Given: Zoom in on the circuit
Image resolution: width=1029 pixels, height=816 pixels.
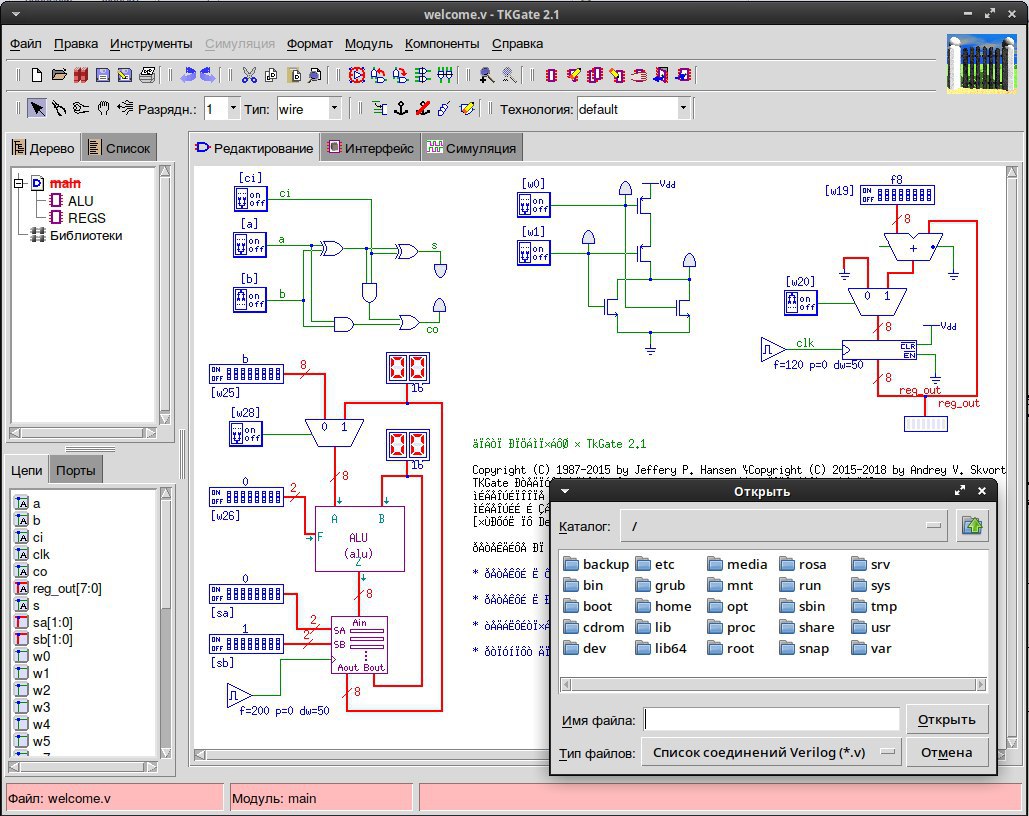Looking at the screenshot, I should pos(486,75).
